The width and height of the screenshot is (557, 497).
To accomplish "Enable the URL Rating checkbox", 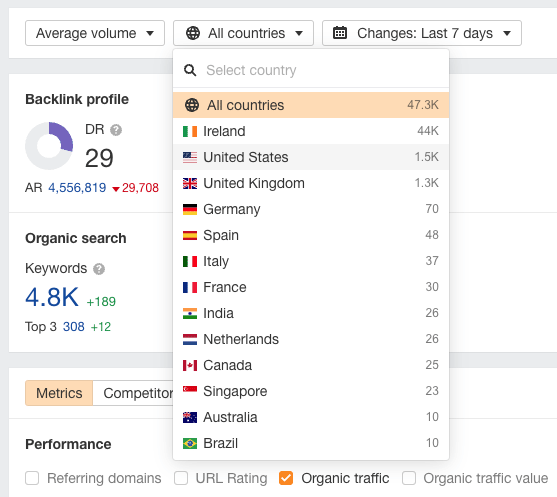I will (x=181, y=478).
